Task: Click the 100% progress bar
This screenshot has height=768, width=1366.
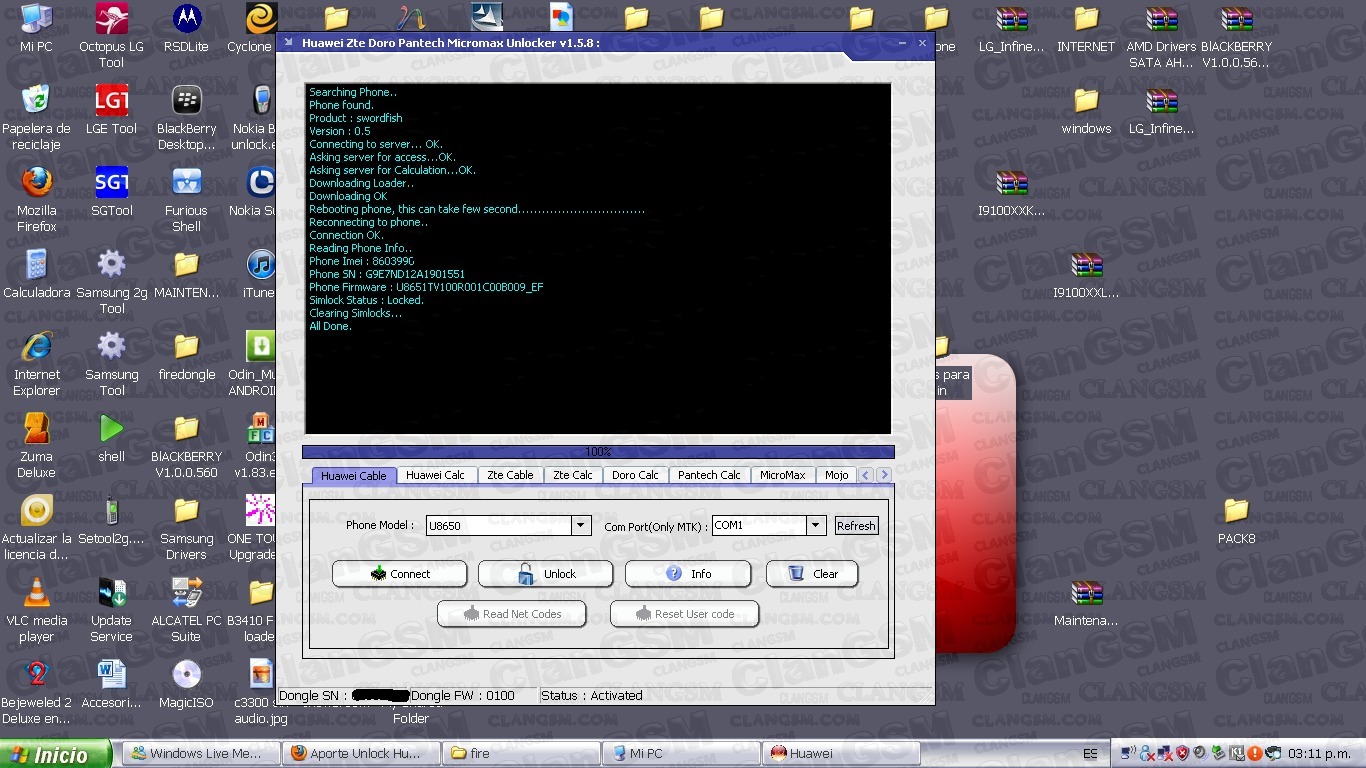Action: pos(598,452)
